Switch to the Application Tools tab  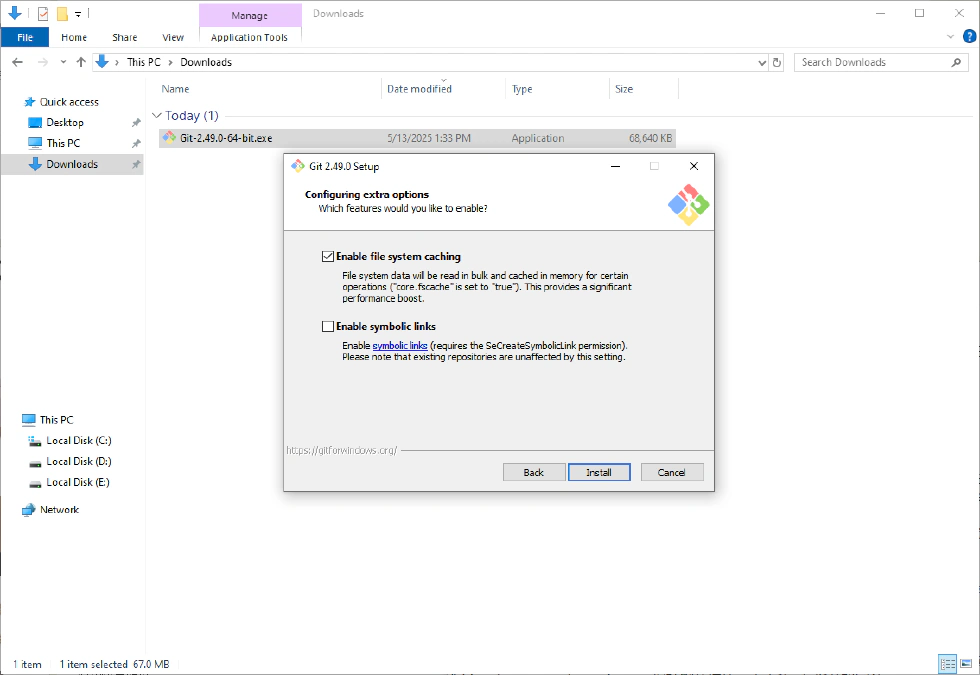click(x=249, y=37)
